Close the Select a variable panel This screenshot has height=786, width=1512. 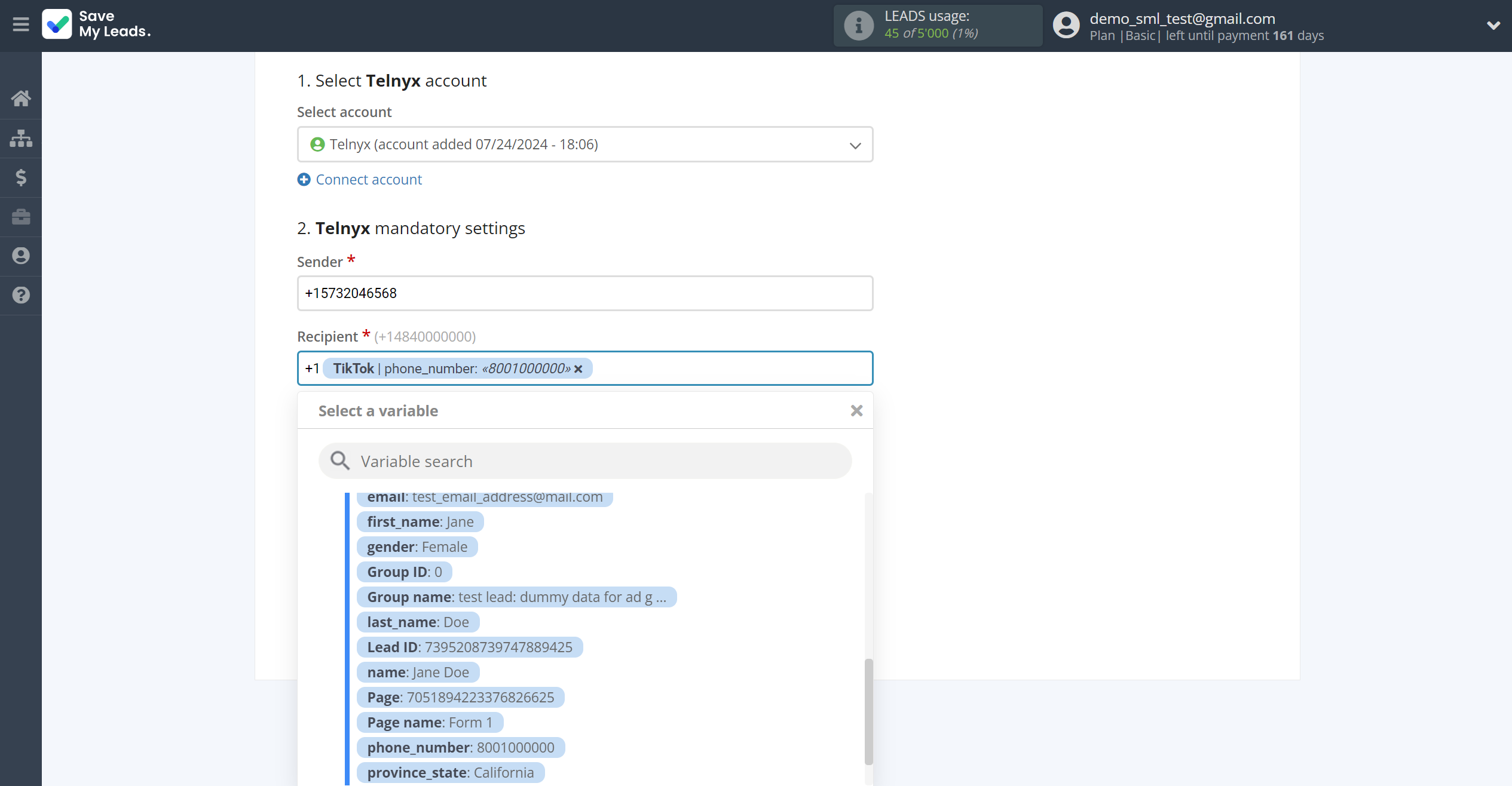tap(856, 410)
